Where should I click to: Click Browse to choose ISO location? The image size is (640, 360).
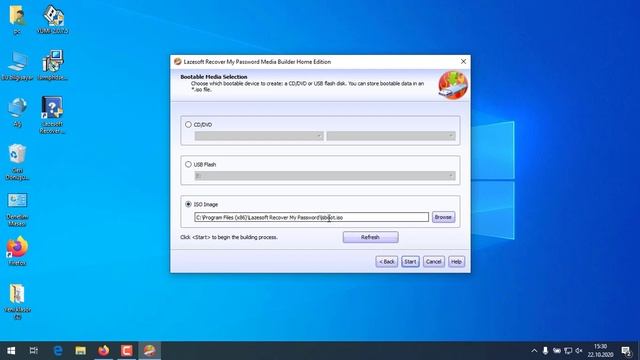coord(443,217)
